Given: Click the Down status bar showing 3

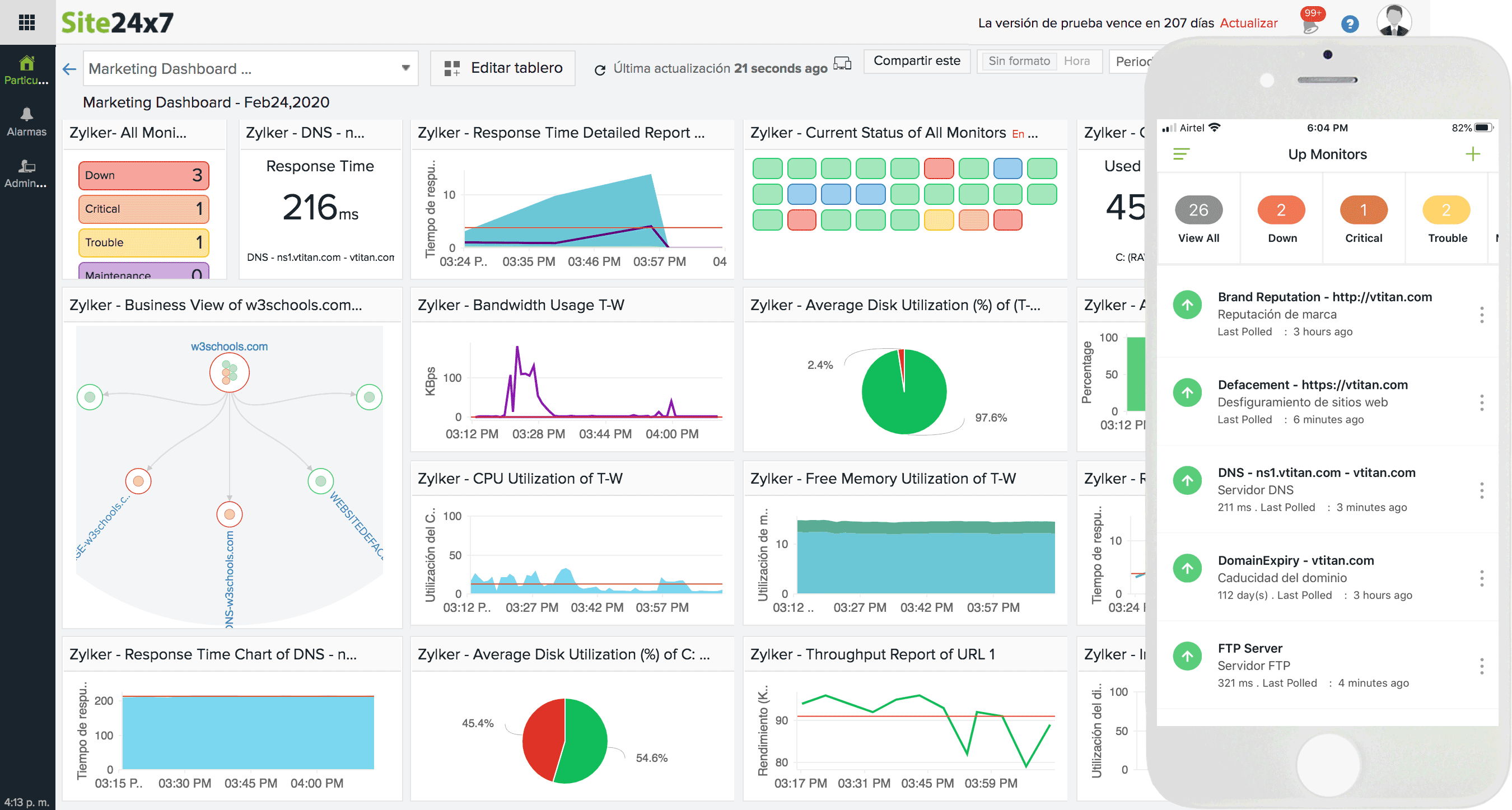Looking at the screenshot, I should tap(143, 175).
